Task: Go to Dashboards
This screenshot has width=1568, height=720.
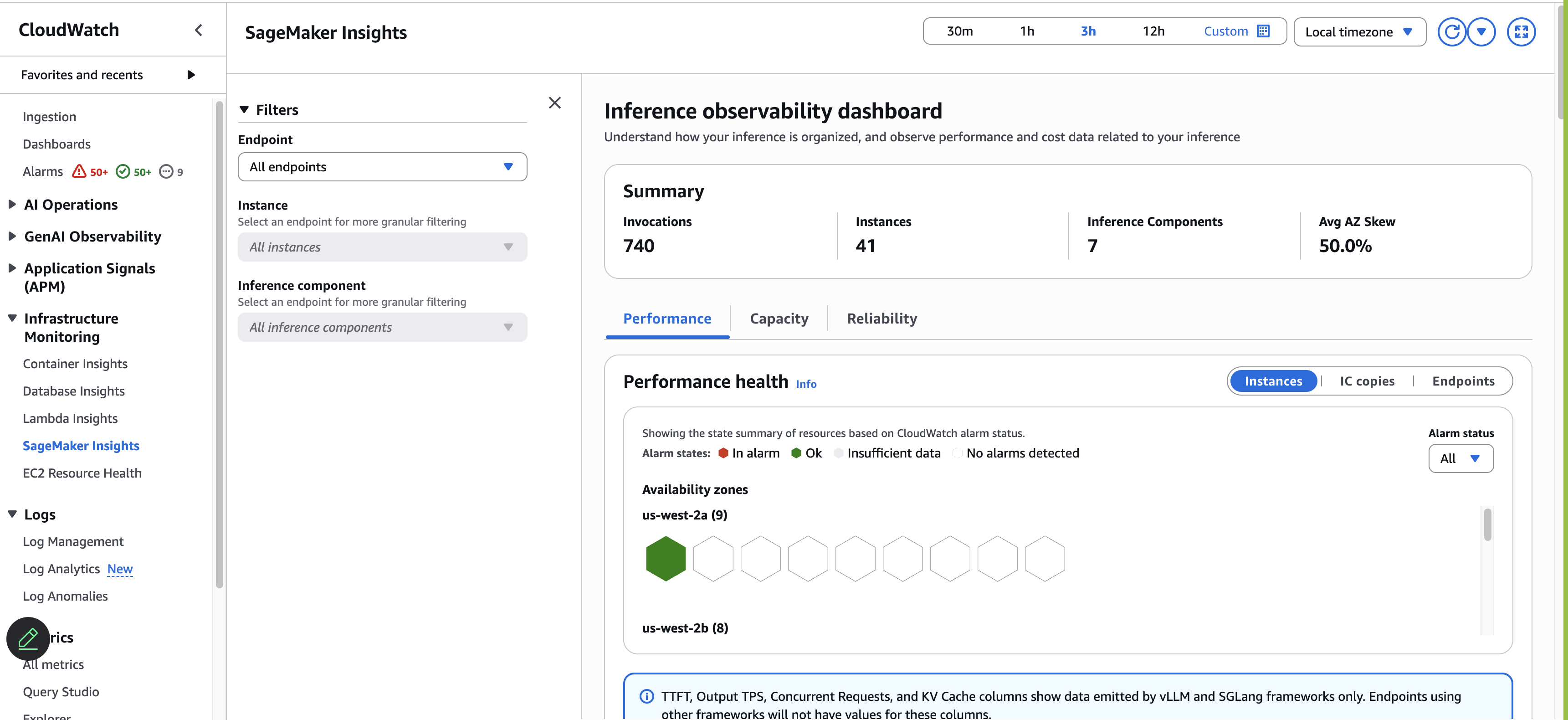Action: click(56, 144)
